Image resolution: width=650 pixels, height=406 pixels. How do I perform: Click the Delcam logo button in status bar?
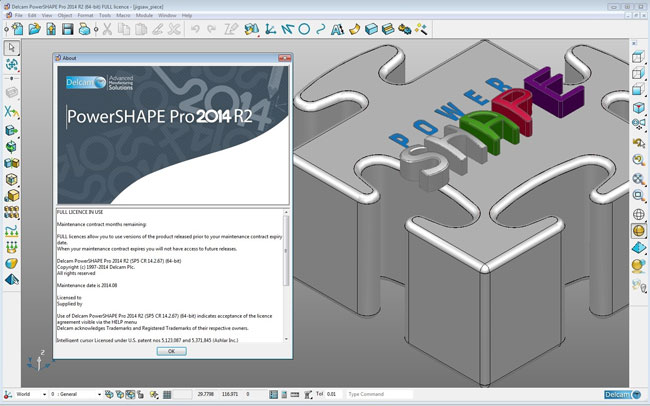(623, 394)
